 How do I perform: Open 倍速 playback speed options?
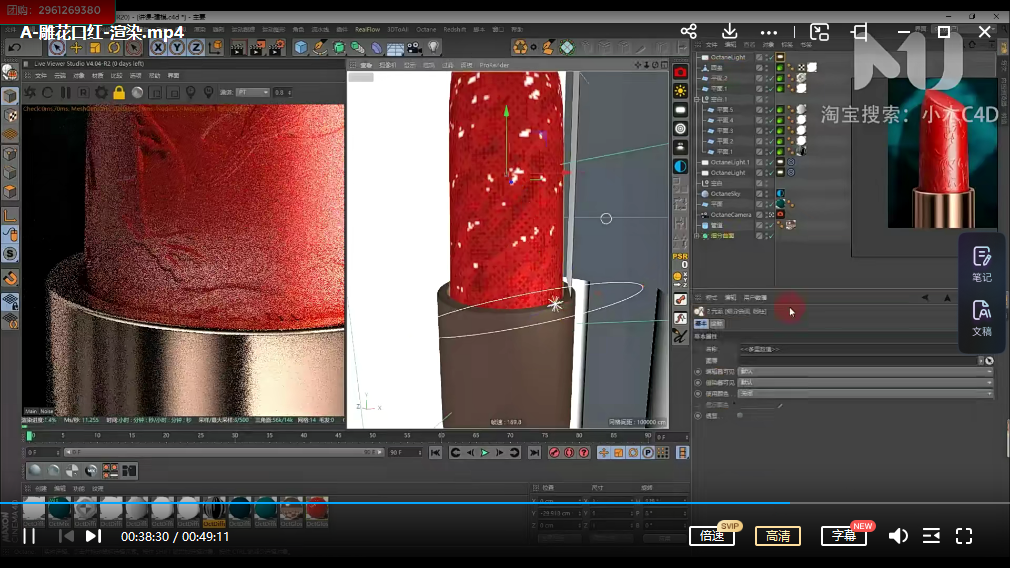[x=712, y=536]
